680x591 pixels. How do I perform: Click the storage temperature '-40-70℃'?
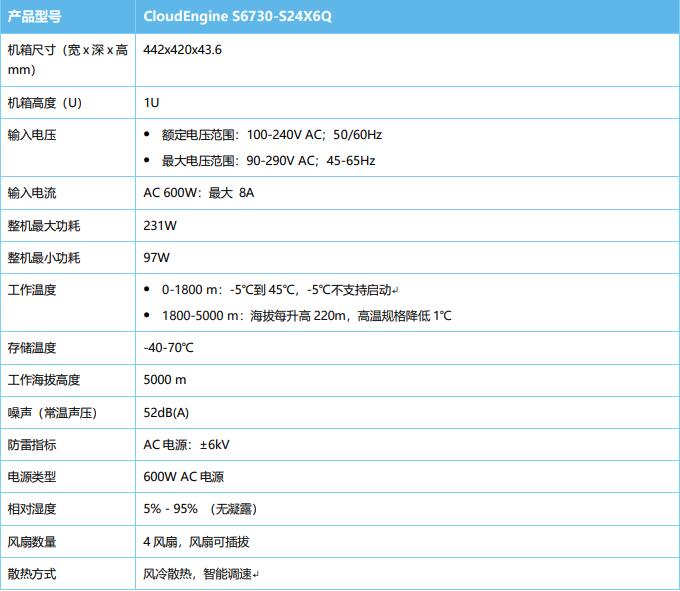point(169,348)
